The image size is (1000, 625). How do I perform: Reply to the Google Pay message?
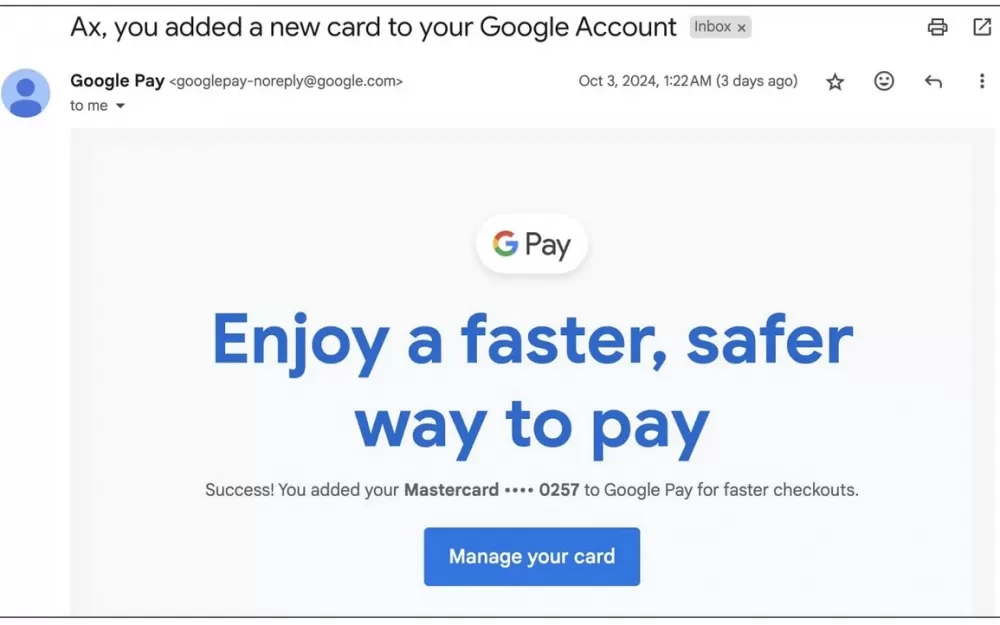pyautogui.click(x=933, y=82)
